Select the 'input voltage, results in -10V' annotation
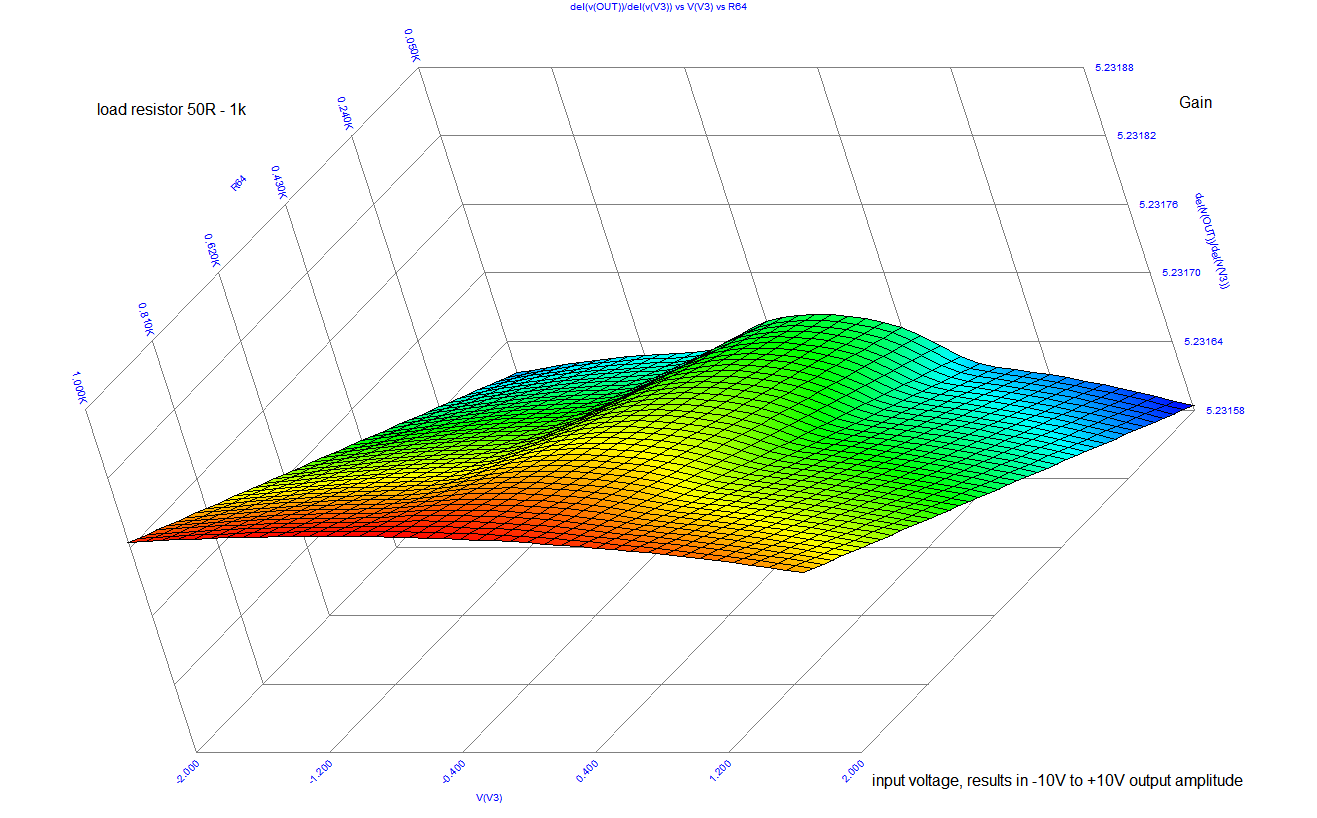Screen dimensions: 1317x818 (1058, 780)
